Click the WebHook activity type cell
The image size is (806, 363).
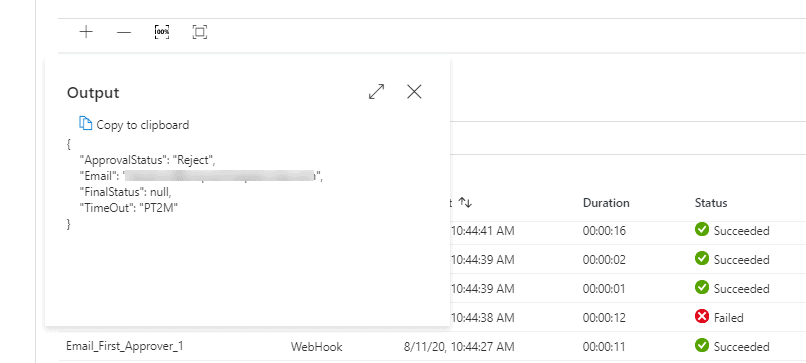[317, 347]
